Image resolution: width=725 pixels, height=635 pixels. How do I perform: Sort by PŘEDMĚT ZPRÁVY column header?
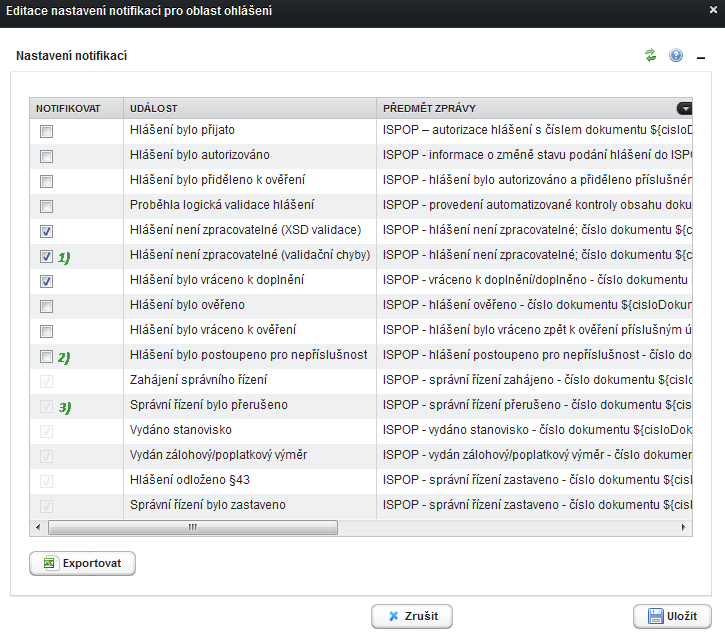tap(534, 108)
